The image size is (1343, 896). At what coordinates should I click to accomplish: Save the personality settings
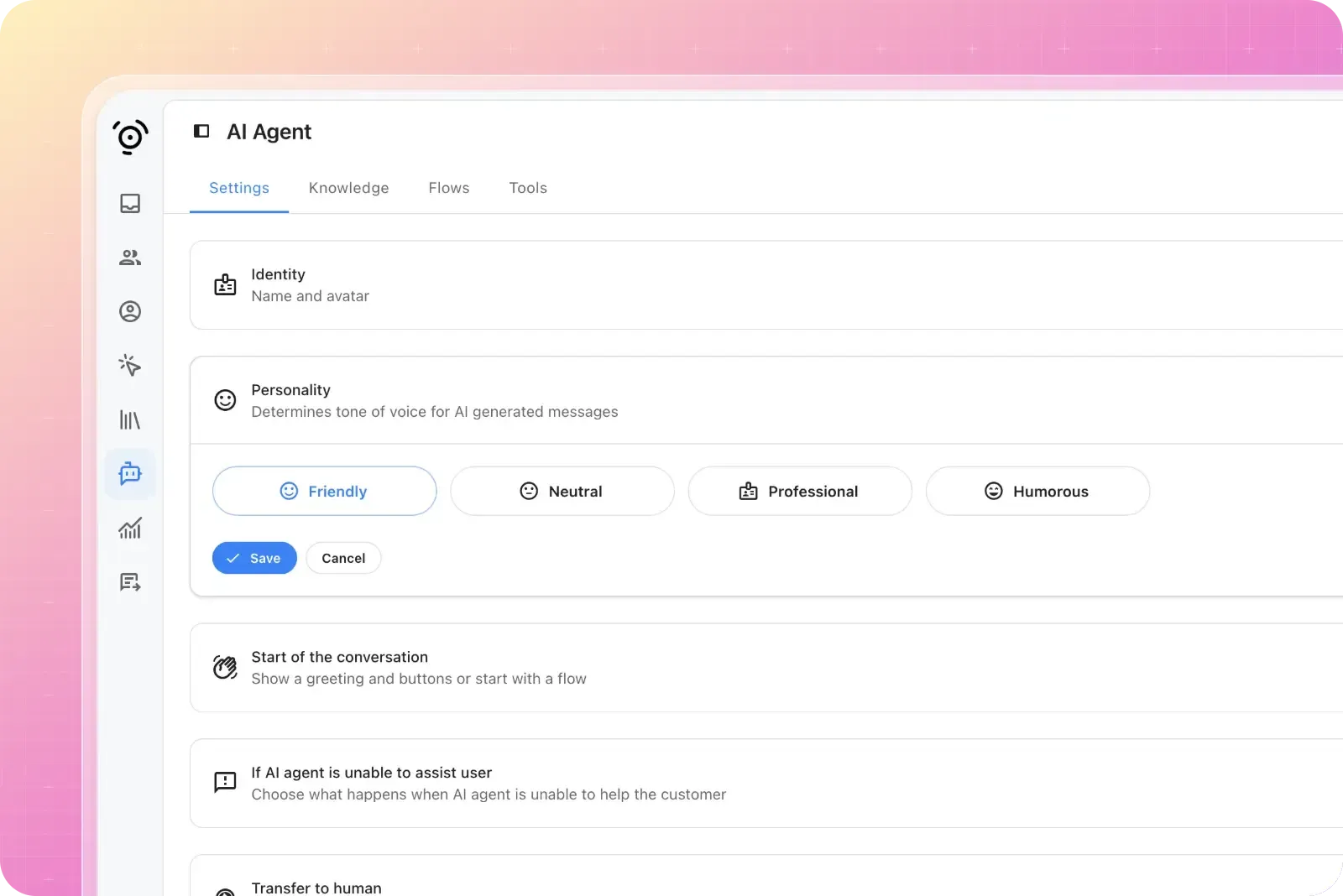click(254, 558)
